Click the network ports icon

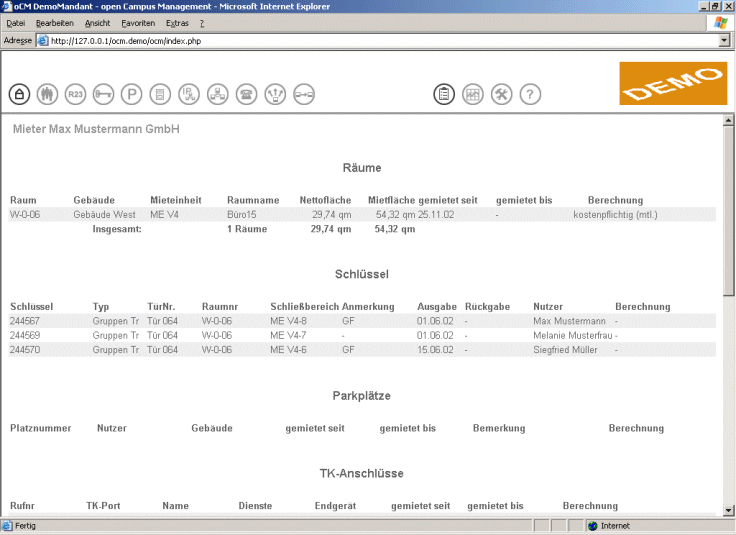217,94
